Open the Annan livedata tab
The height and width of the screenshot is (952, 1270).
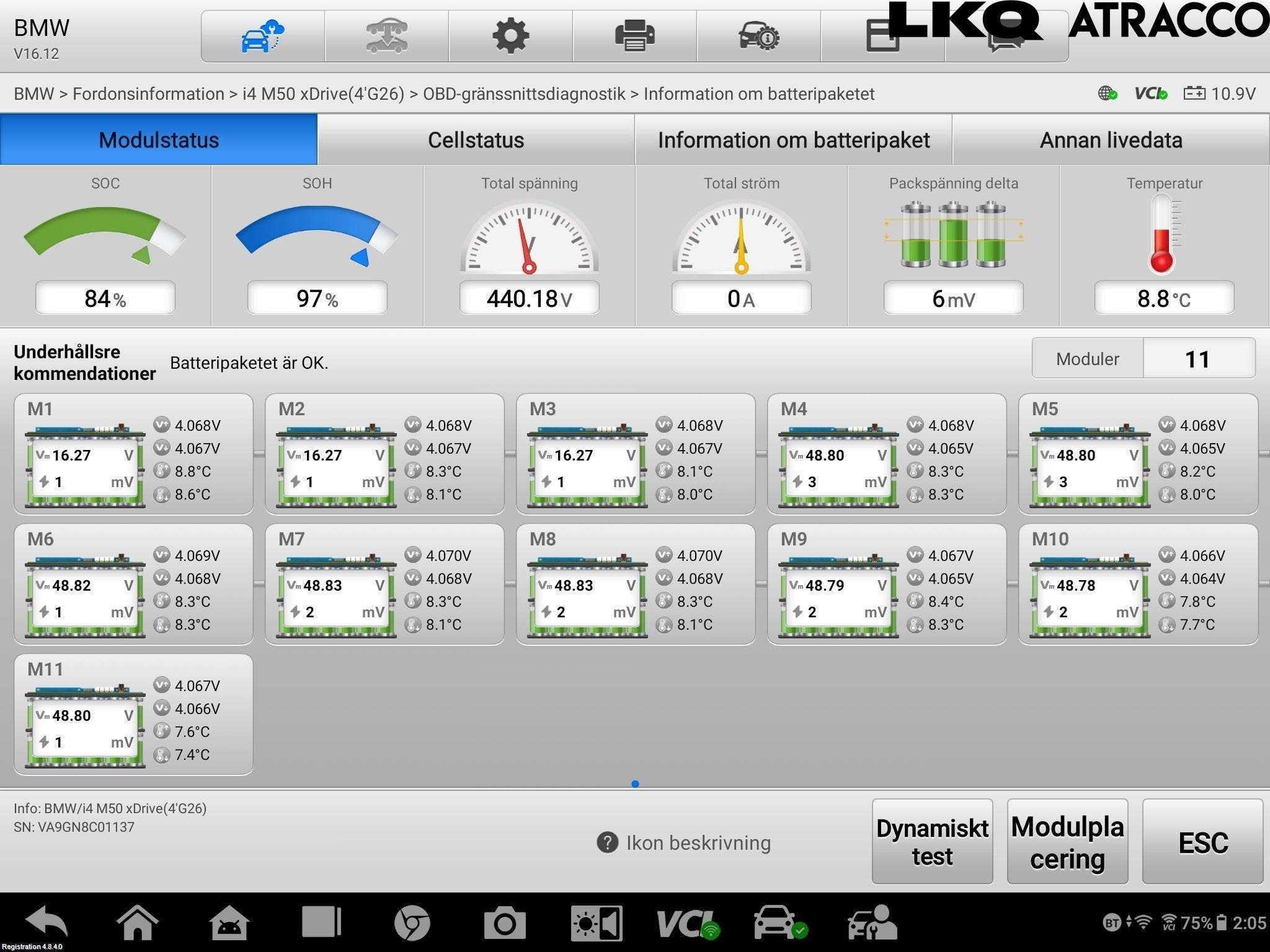[x=1111, y=139]
